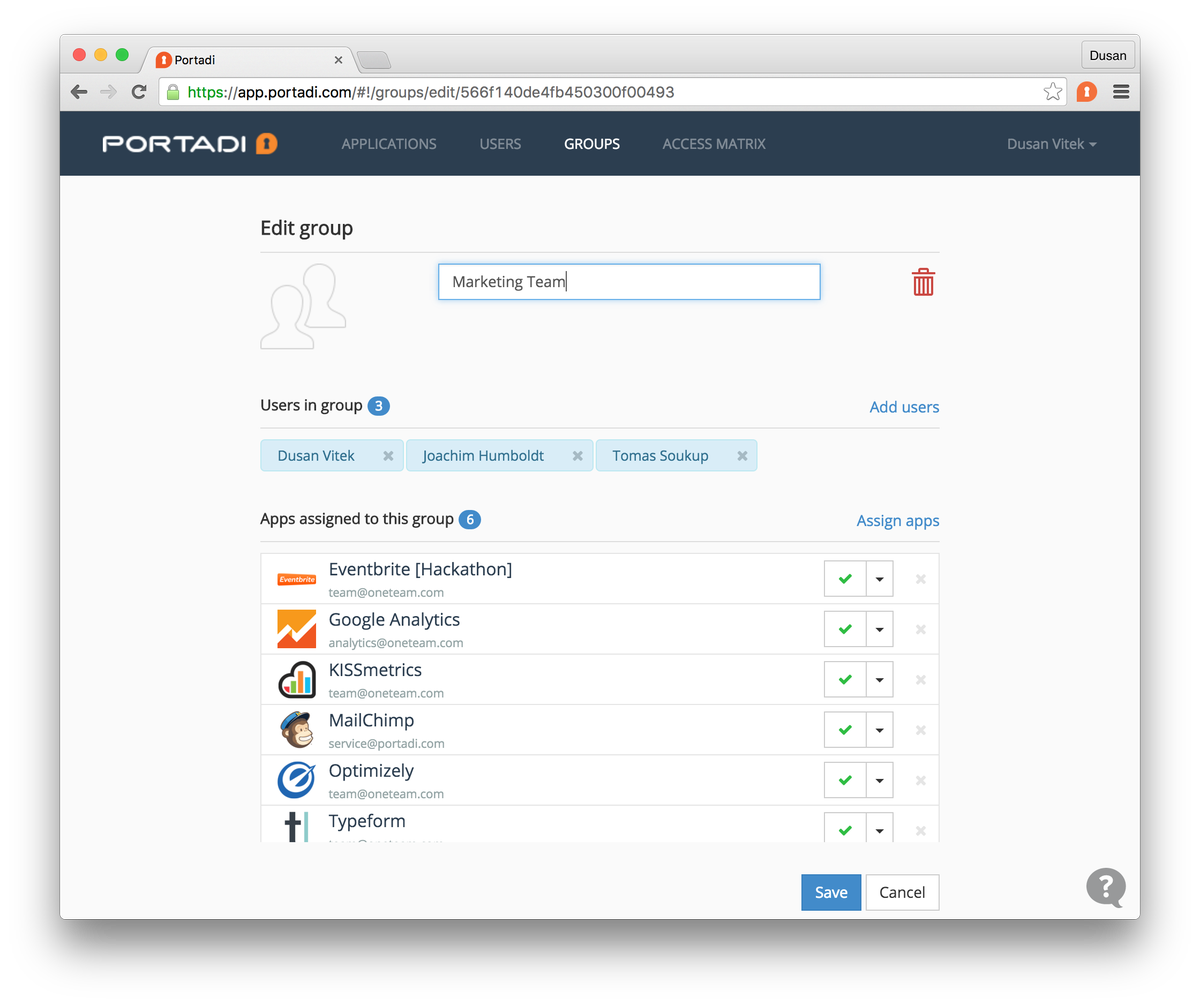1200x1005 pixels.
Task: Click the Tomas Soukup user tag
Action: pos(676,455)
